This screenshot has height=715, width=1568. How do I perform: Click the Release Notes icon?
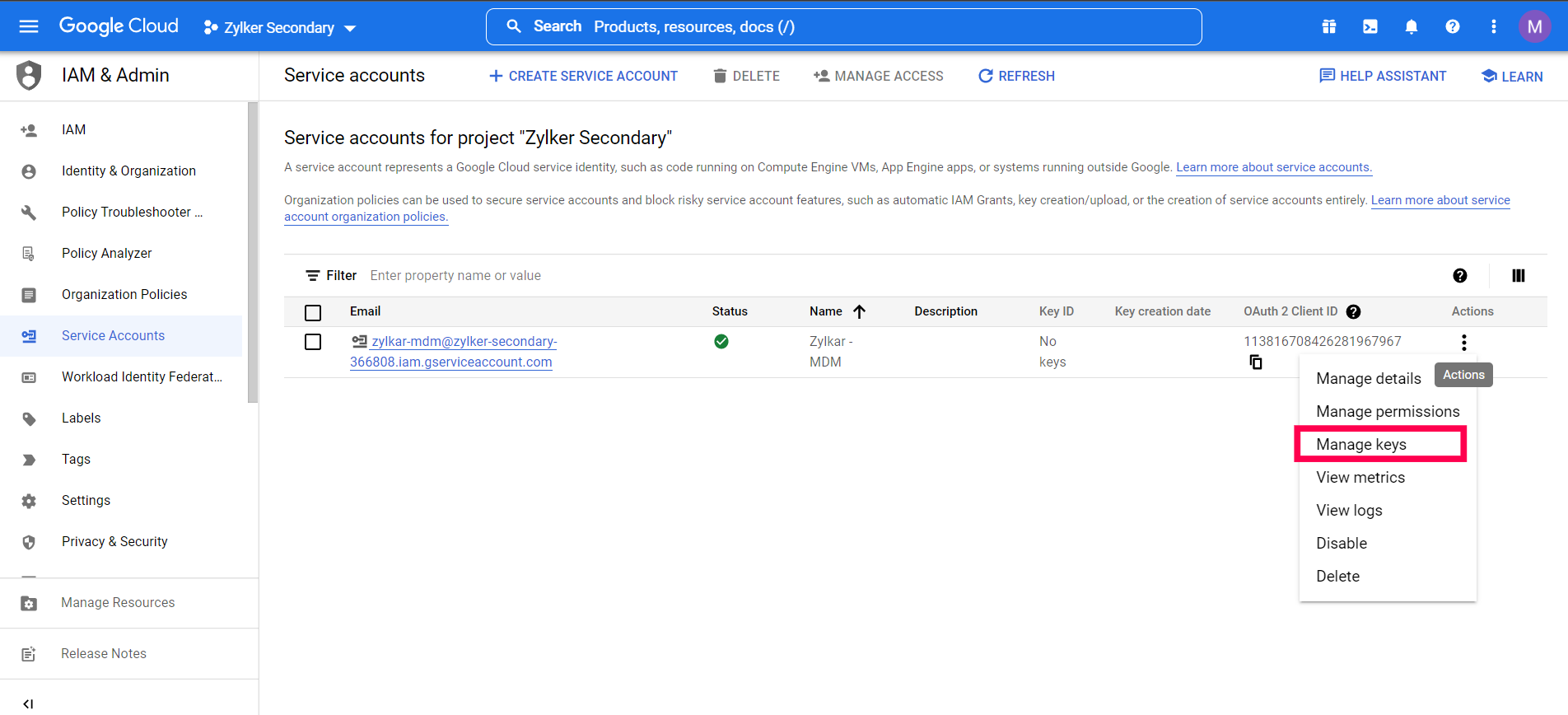point(29,654)
